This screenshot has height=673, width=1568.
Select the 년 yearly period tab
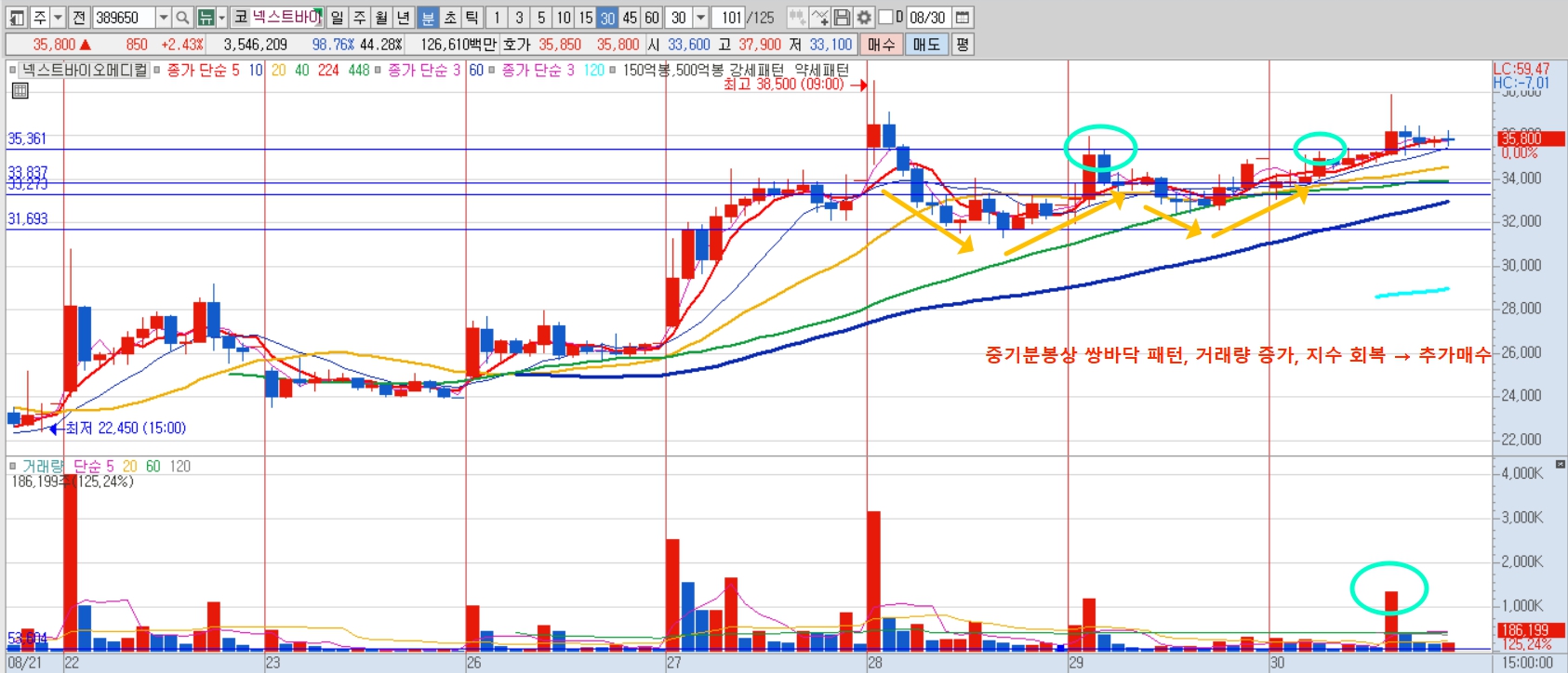coord(404,18)
